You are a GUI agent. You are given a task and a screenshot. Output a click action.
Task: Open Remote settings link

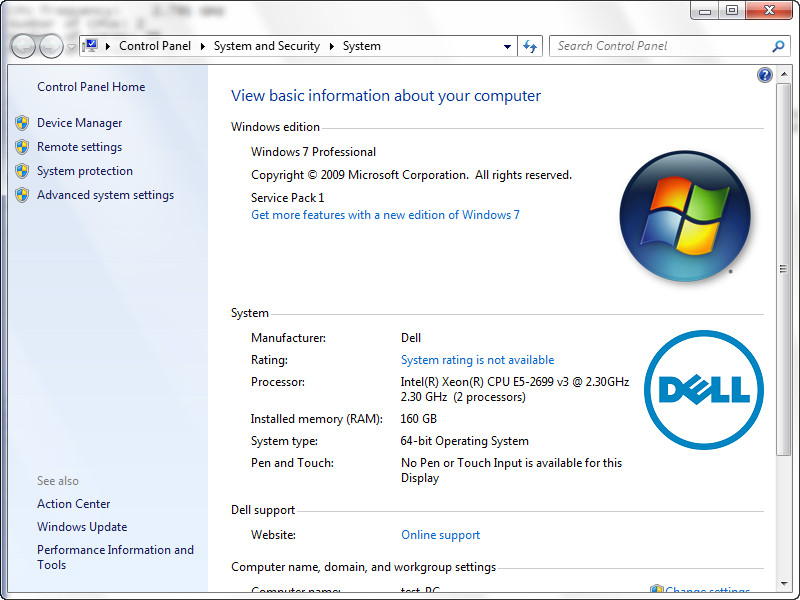(x=80, y=147)
